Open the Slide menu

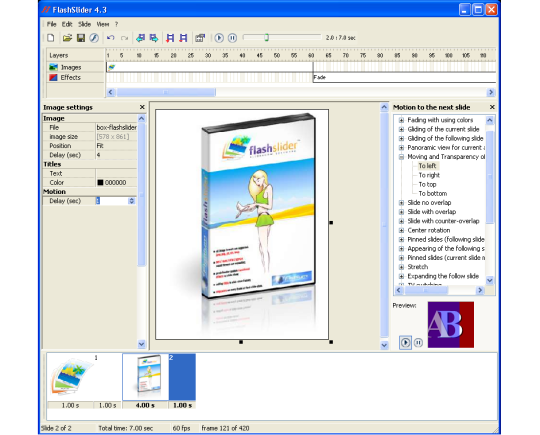pos(84,24)
